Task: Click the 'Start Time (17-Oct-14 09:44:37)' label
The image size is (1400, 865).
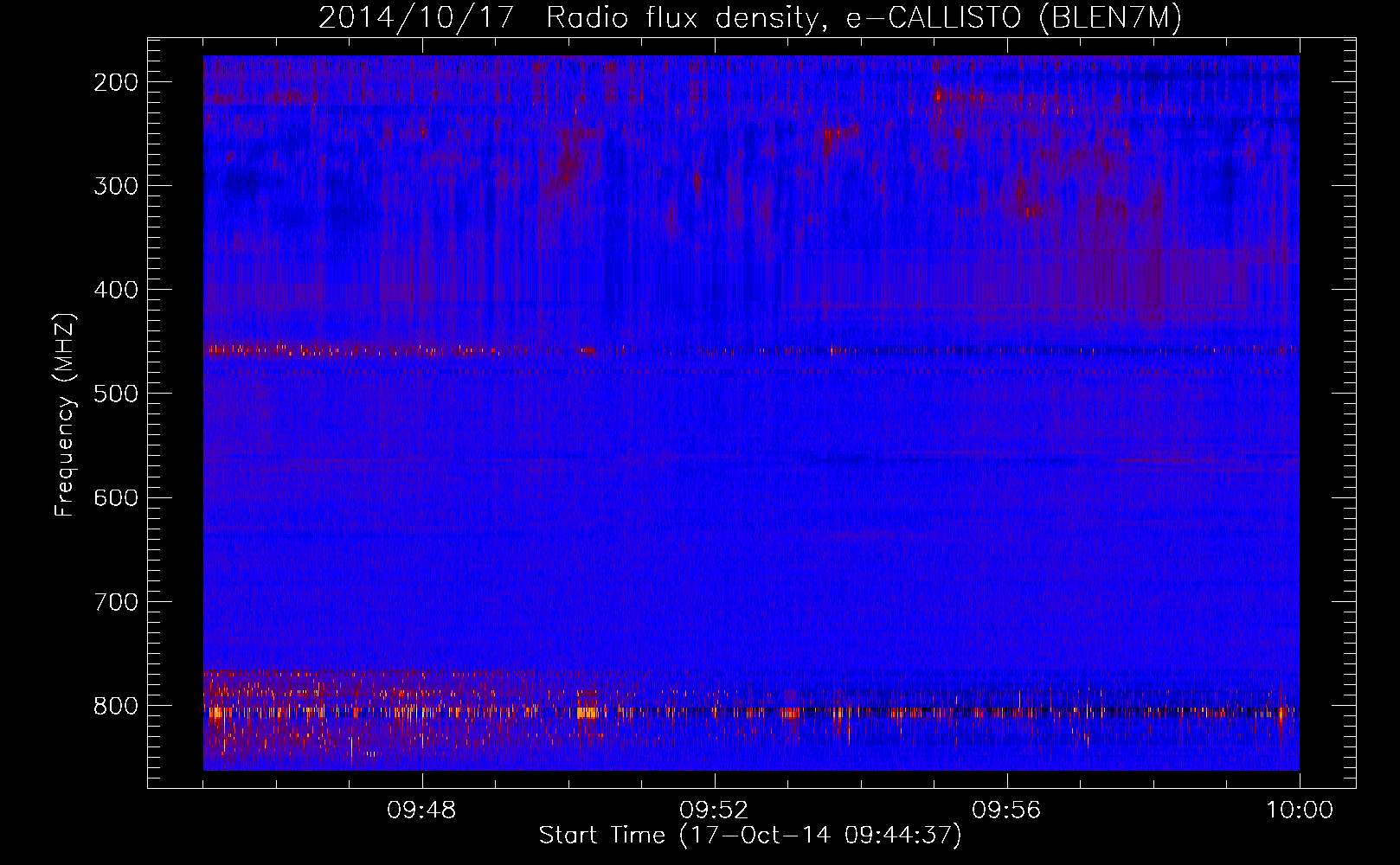Action: [x=750, y=836]
